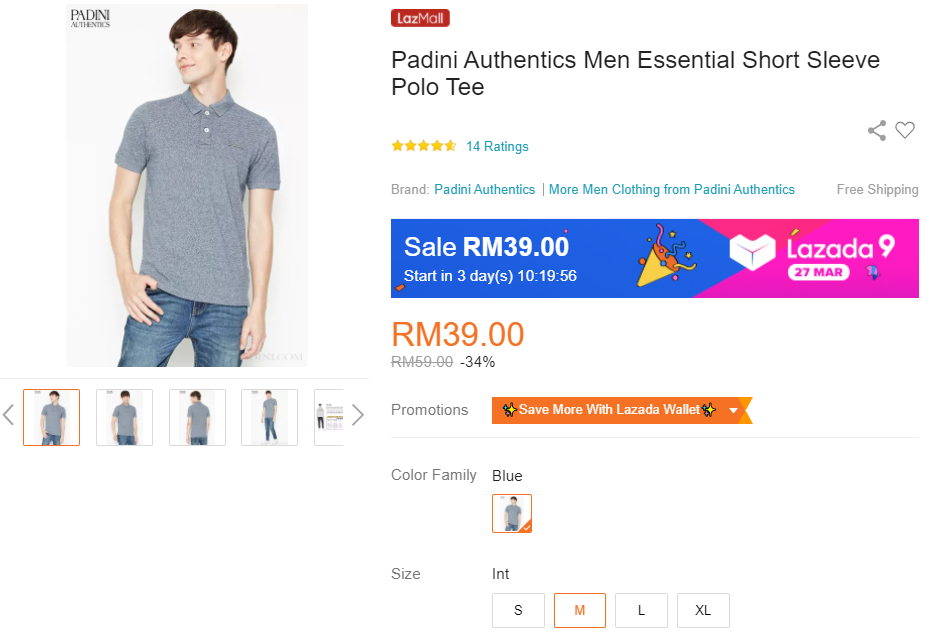The image size is (931, 639).
Task: View the second product thumbnail
Action: (x=124, y=417)
